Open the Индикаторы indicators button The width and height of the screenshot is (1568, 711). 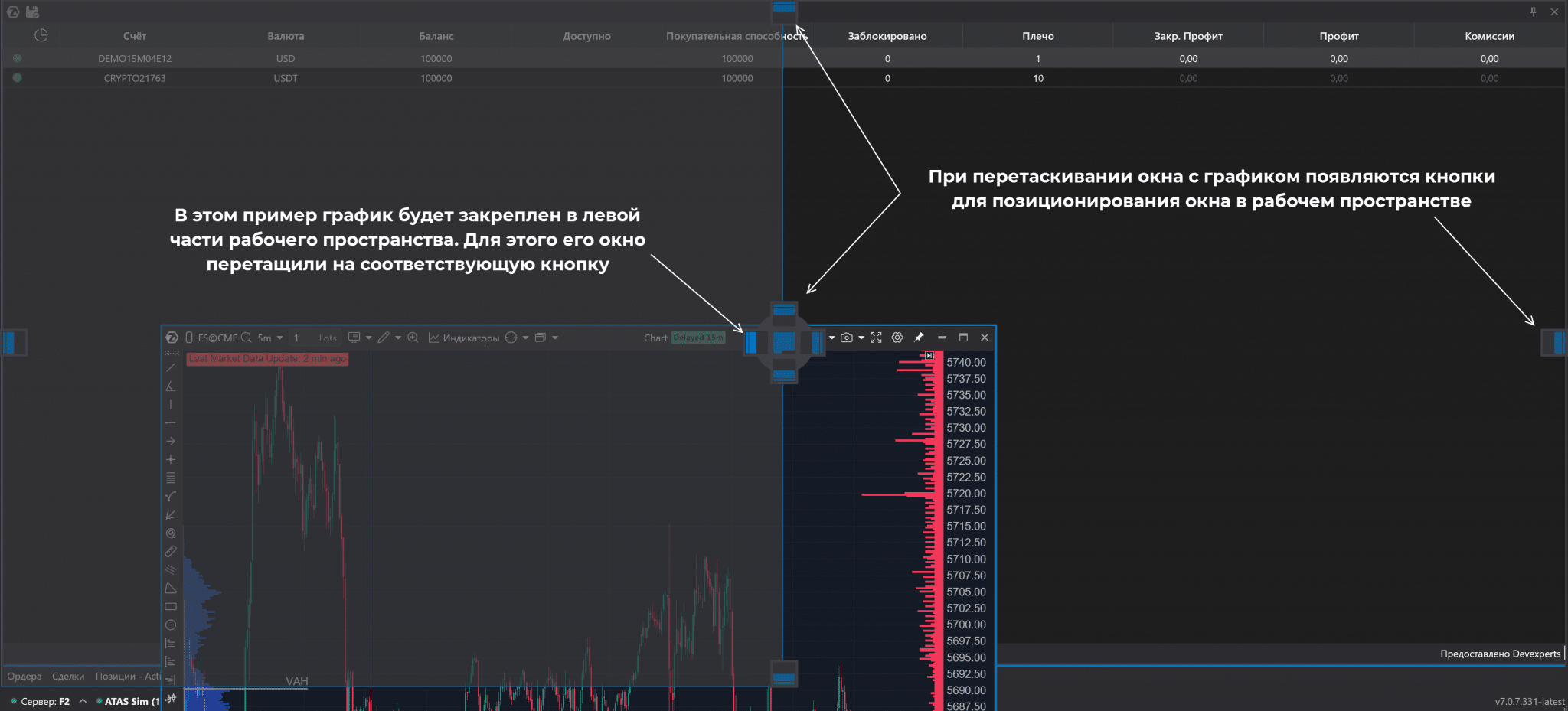pos(464,338)
